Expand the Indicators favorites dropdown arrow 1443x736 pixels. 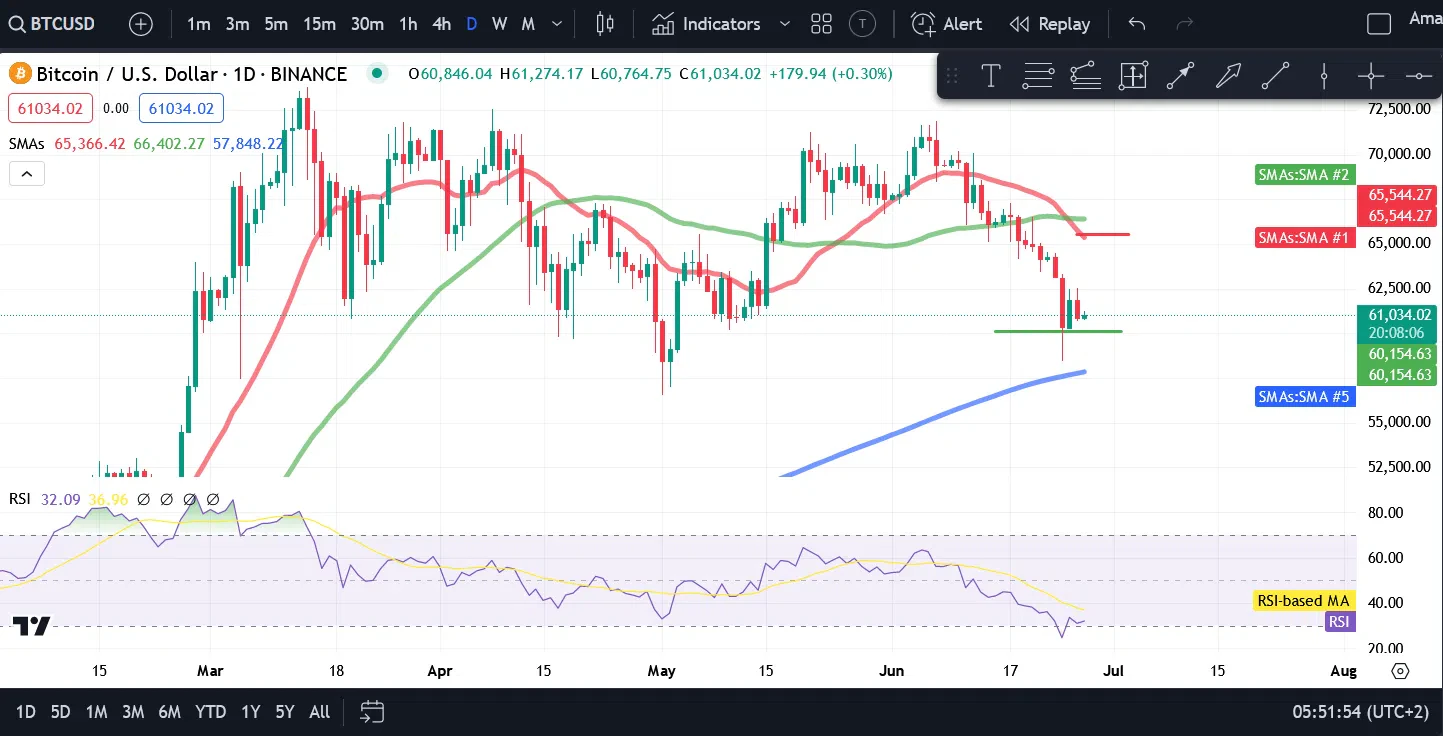[784, 24]
